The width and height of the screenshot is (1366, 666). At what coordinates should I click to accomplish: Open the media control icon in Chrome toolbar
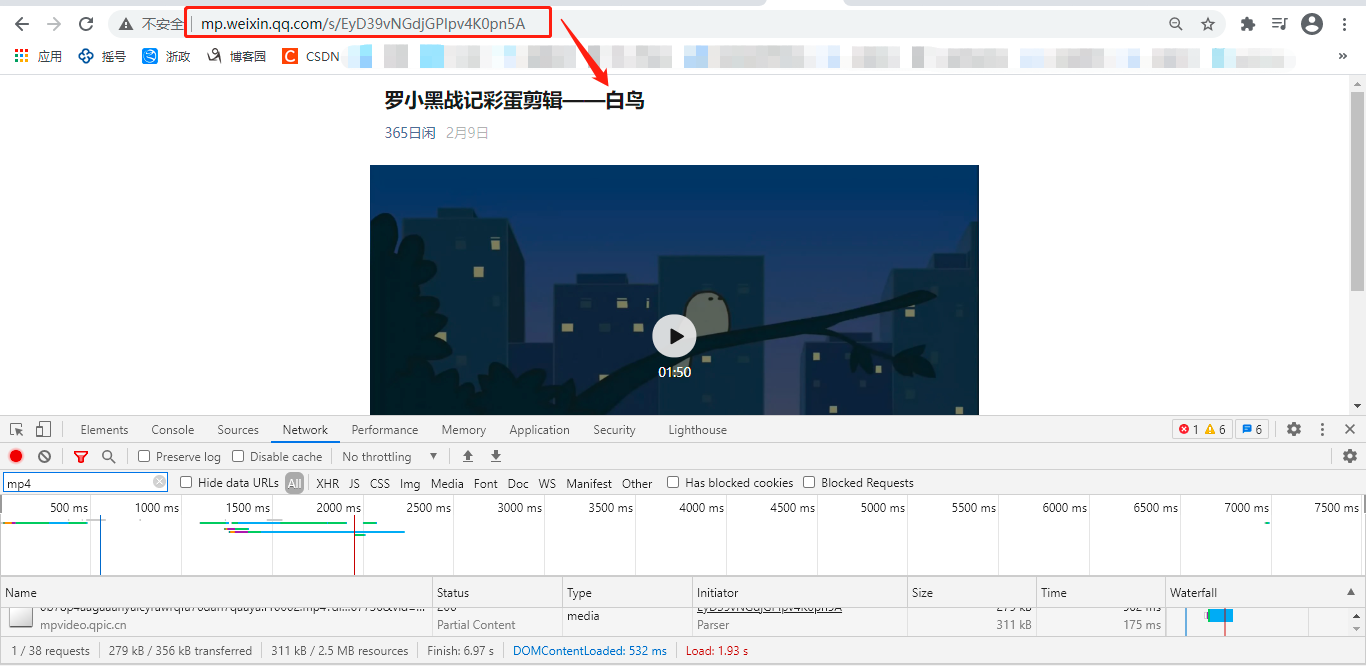1279,24
